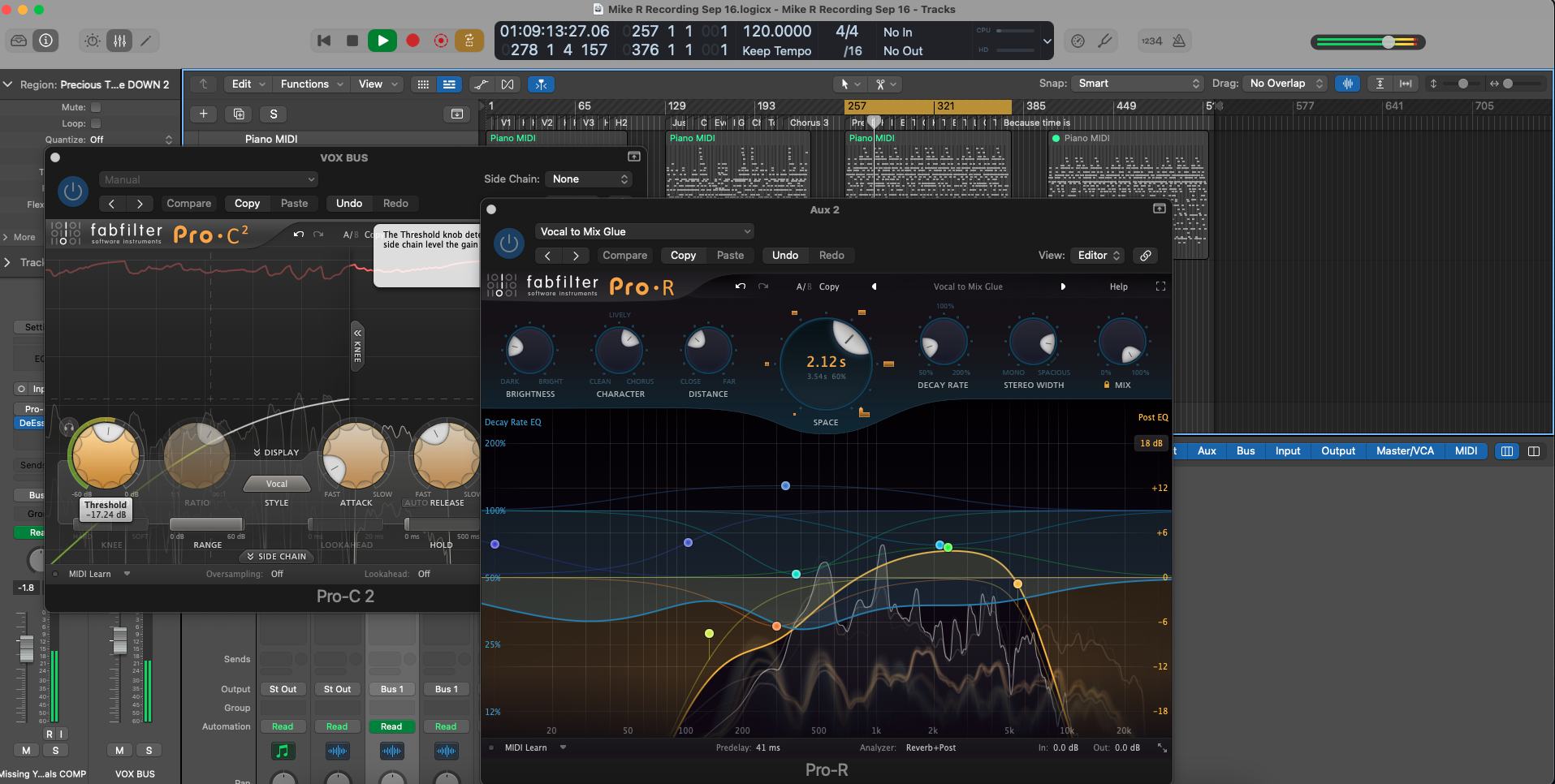This screenshot has height=784, width=1555.
Task: Switch to the grid view button
Action: click(x=423, y=84)
